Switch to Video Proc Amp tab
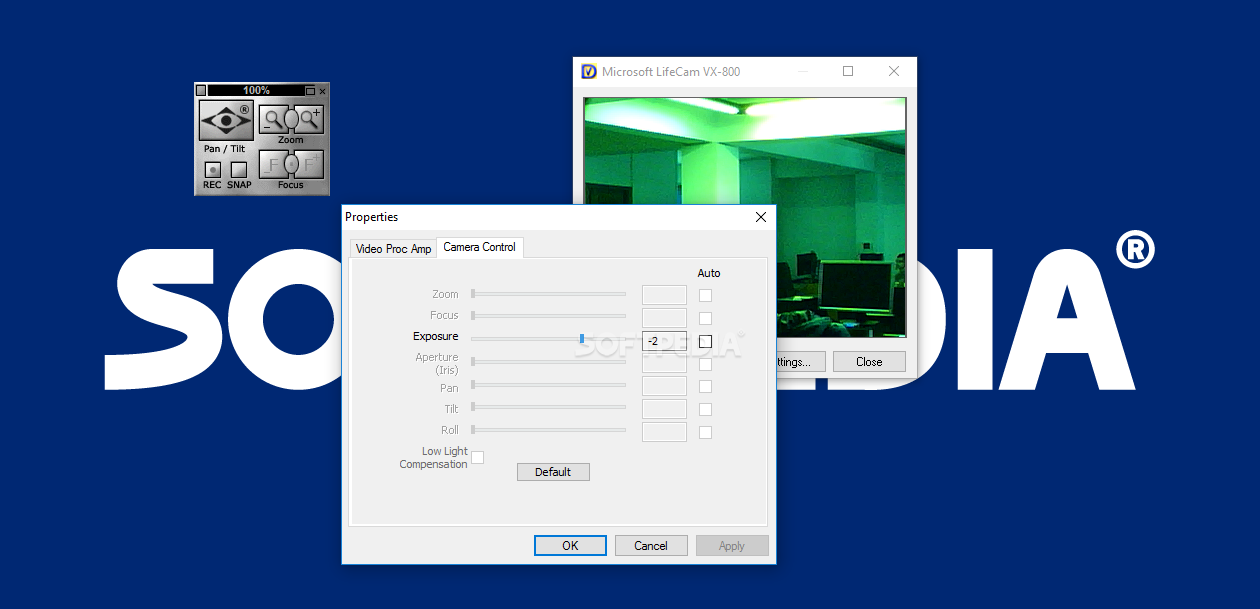The height and width of the screenshot is (609, 1260). tap(393, 249)
